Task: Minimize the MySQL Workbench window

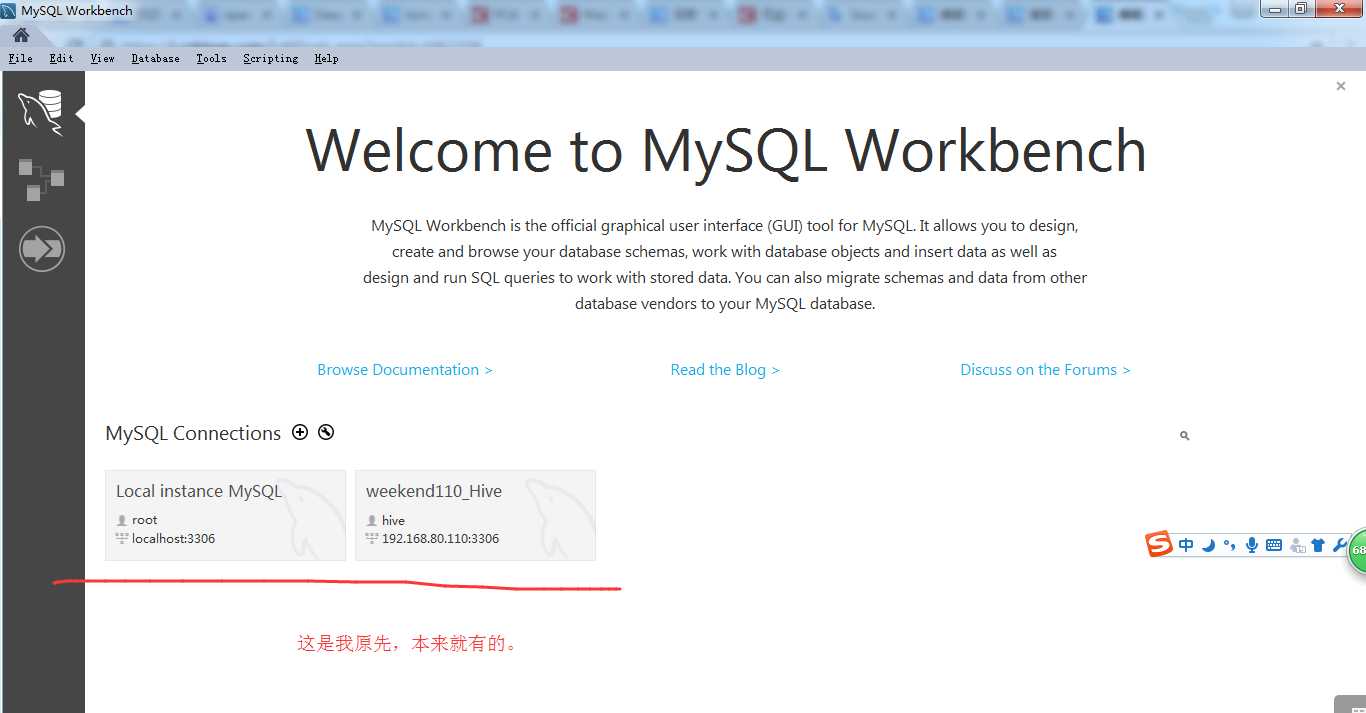Action: 1275,8
